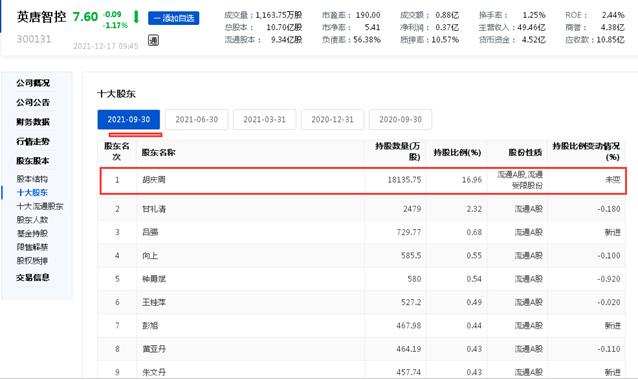The height and width of the screenshot is (380, 638).
Task: Click the holding amount 2479
Action: point(412,209)
